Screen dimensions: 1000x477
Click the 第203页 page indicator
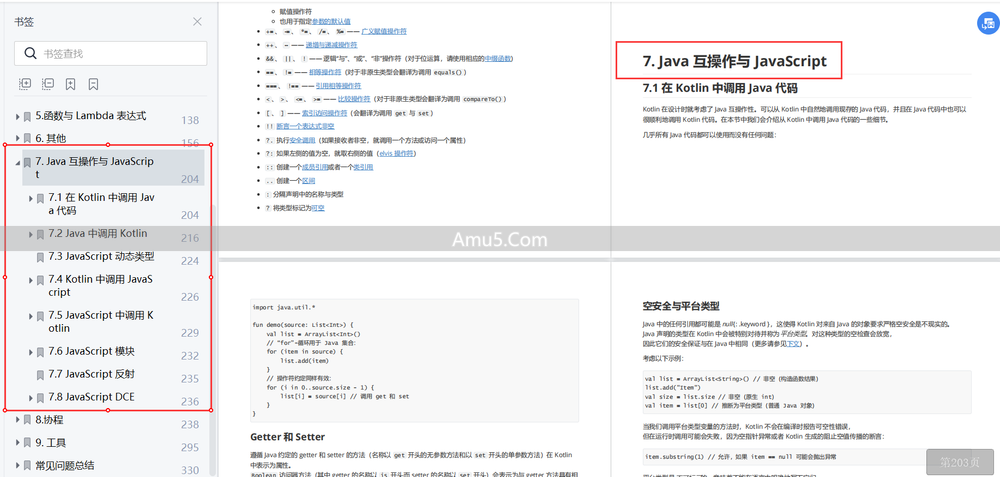(960, 462)
